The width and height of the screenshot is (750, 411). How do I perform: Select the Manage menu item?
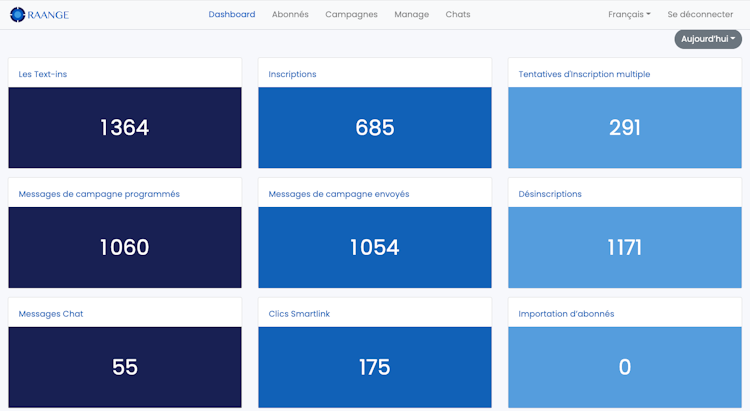[x=411, y=14]
